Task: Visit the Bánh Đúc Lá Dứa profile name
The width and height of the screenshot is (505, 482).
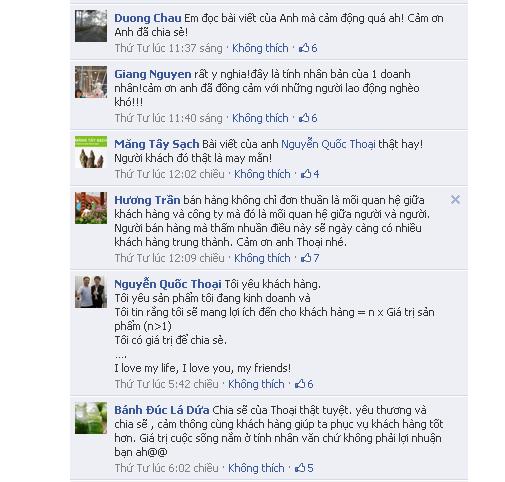Action: [x=162, y=410]
